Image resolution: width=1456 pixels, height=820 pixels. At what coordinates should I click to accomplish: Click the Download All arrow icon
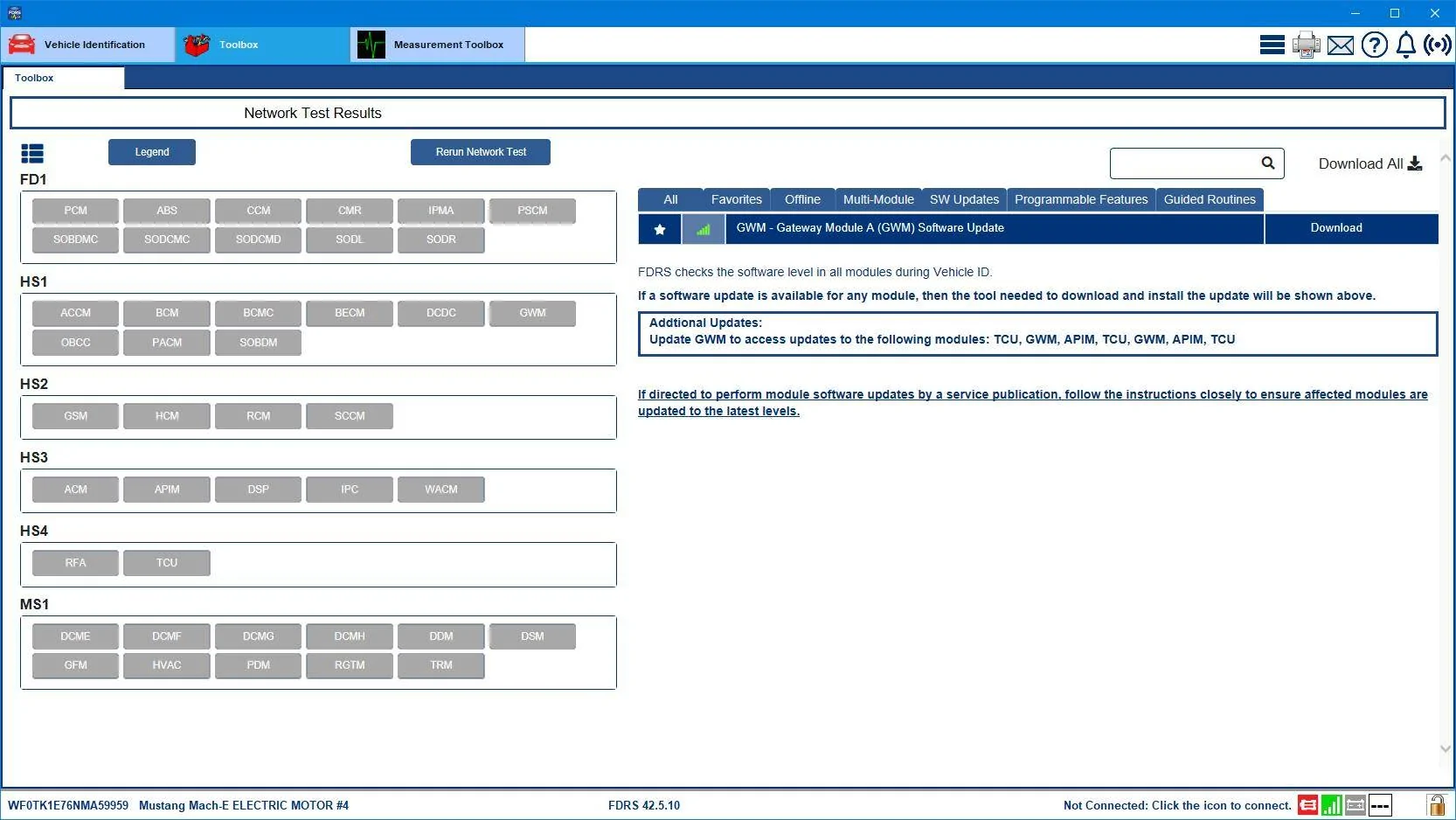[x=1415, y=163]
